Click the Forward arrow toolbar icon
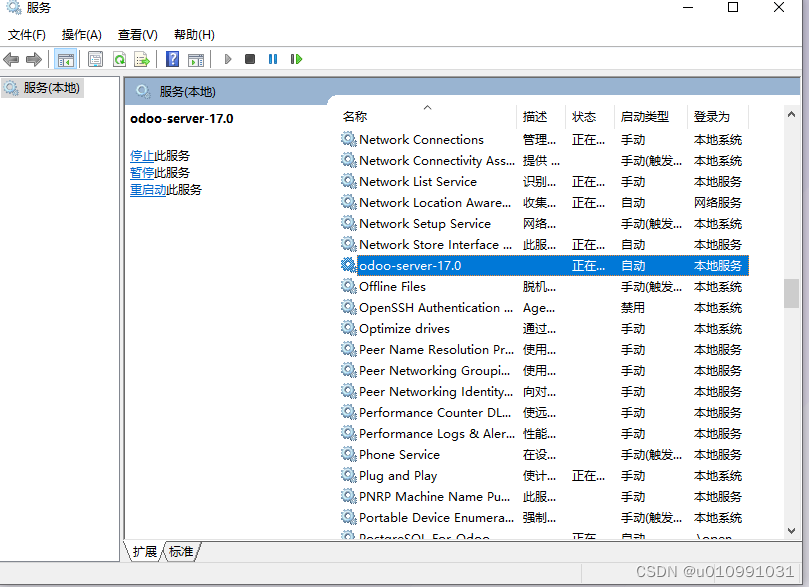Screen dimensions: 809x587 click(34, 59)
